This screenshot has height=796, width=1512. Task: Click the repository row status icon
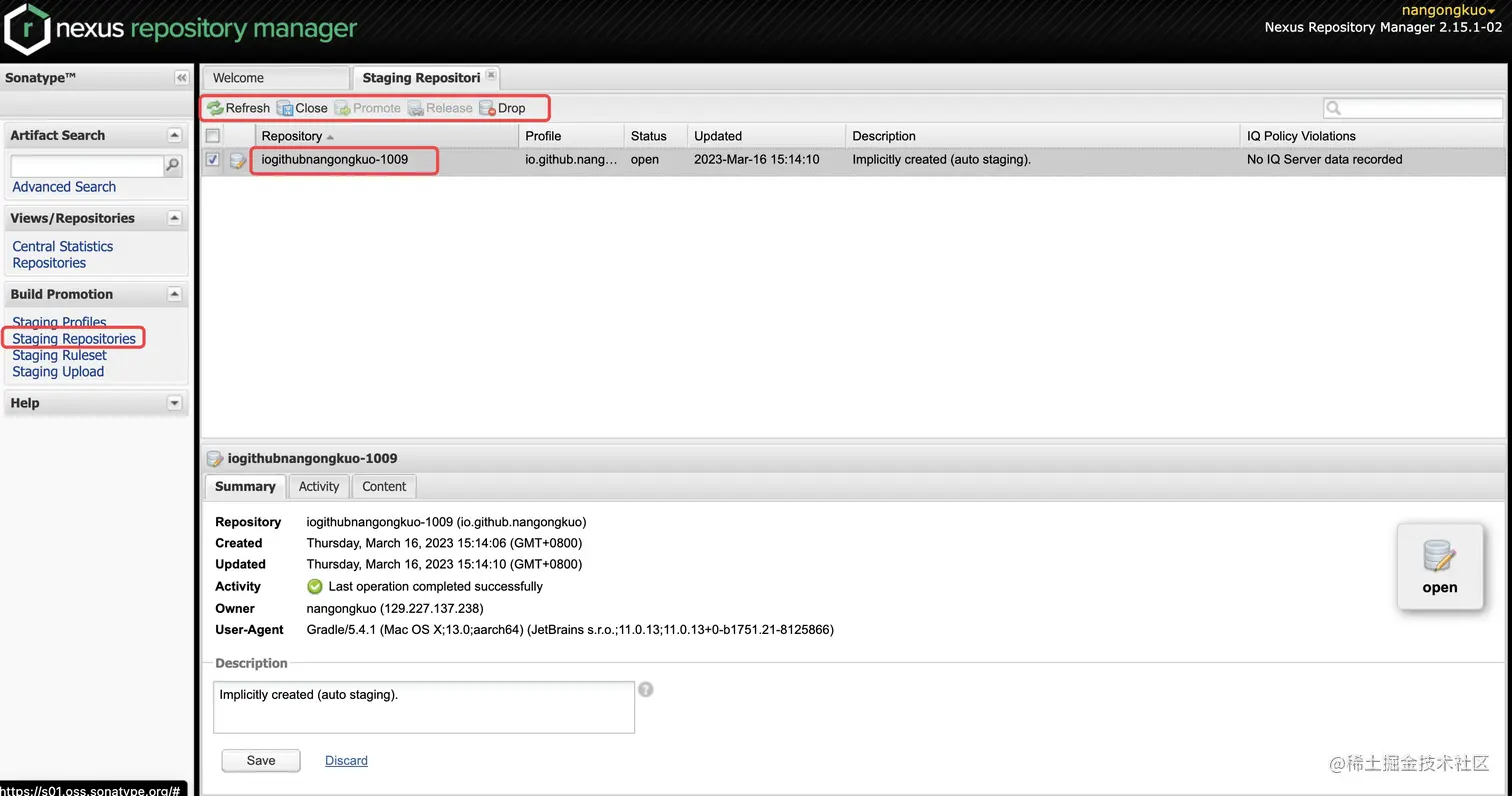(238, 160)
